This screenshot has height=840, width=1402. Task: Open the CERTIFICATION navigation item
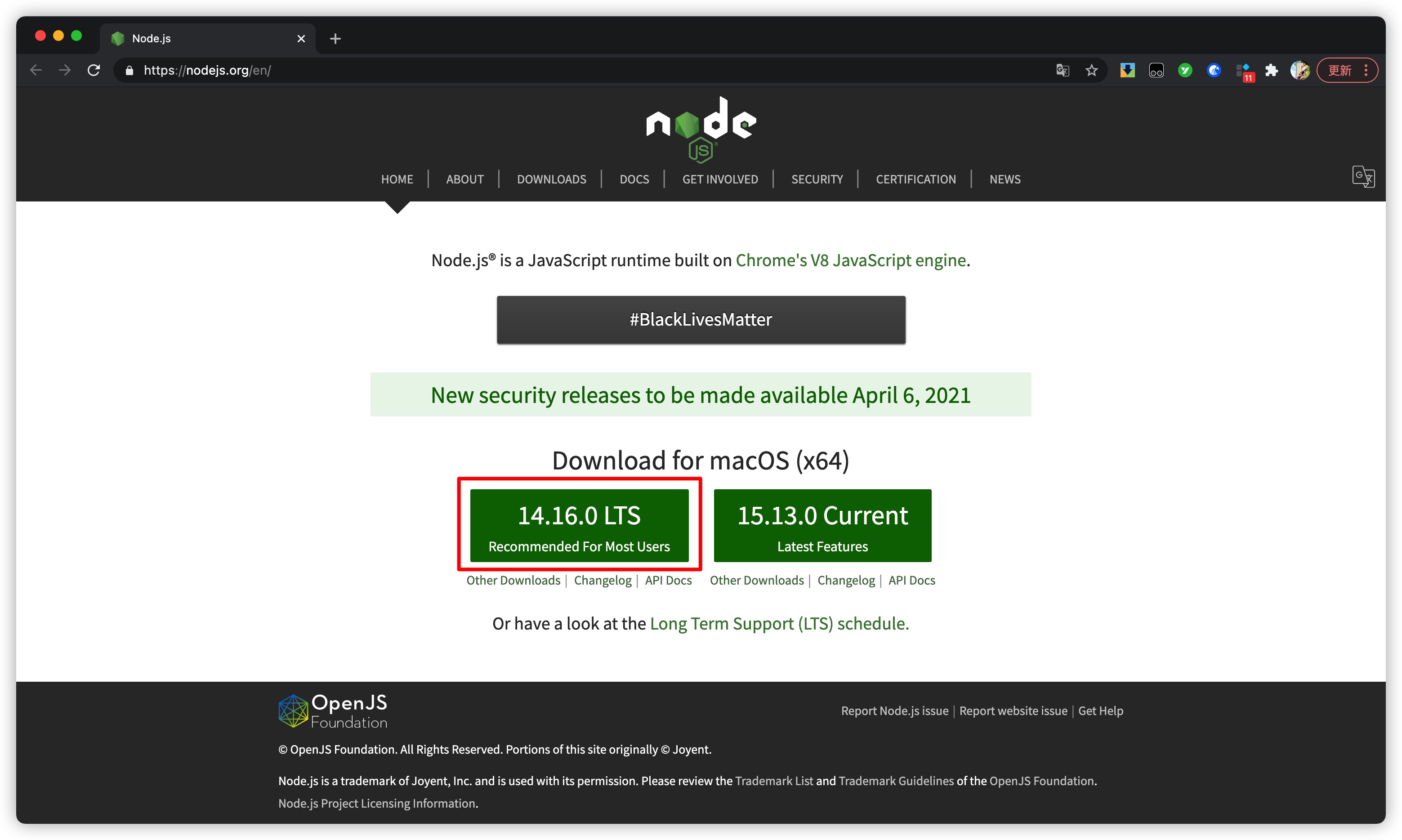[x=916, y=179]
